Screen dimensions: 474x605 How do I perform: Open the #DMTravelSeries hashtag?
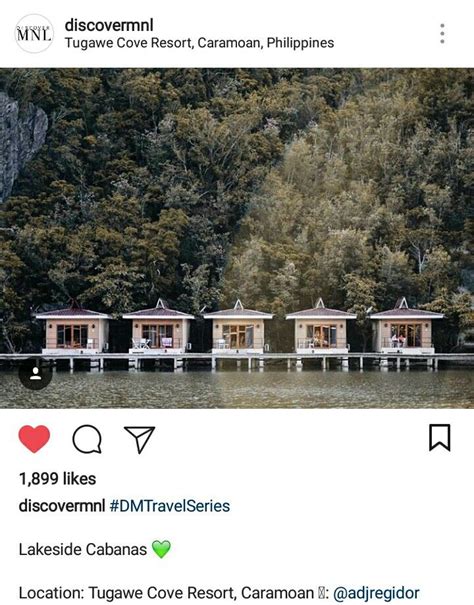coord(170,506)
